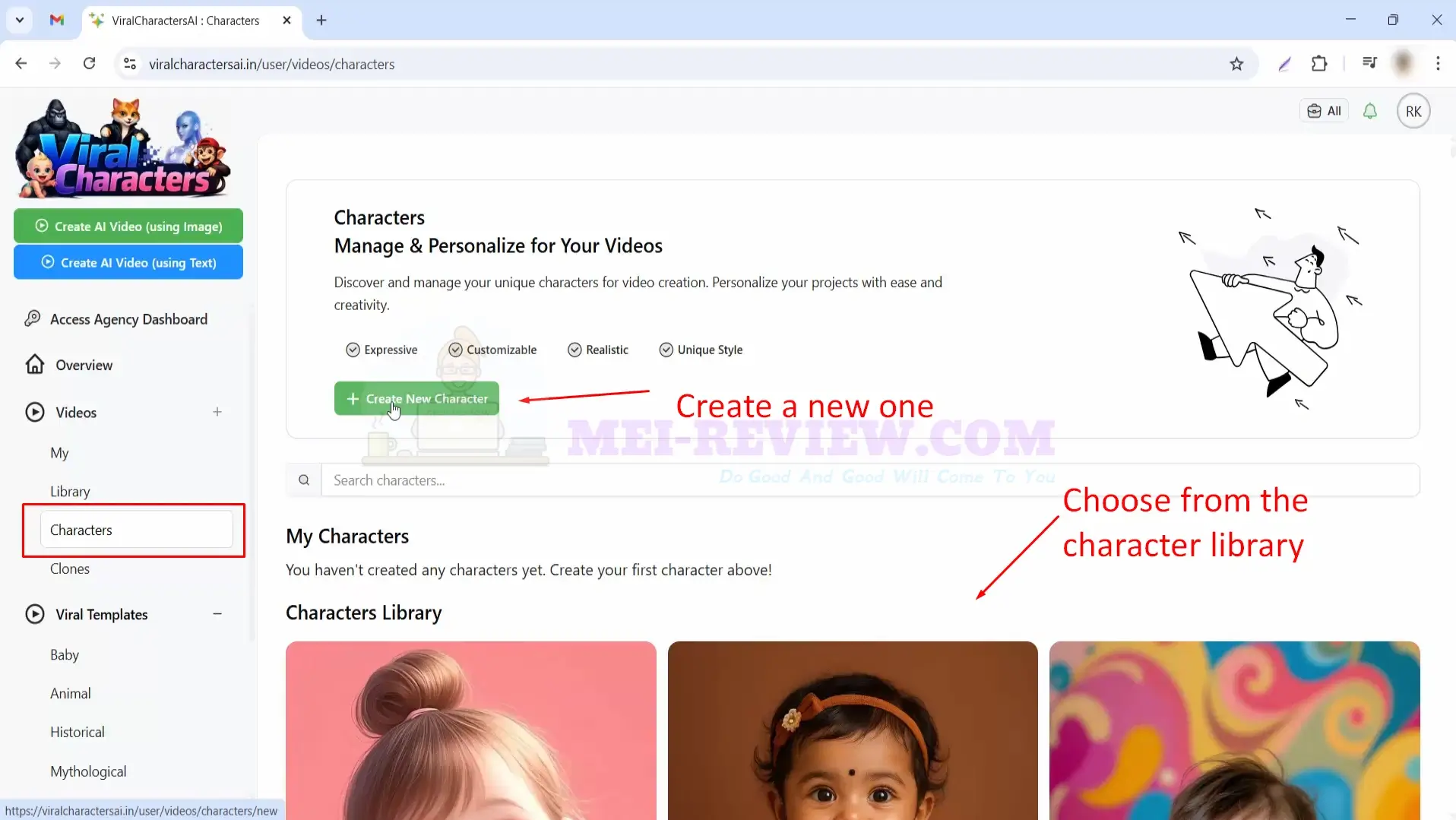Click the Access Agency Dashboard key icon
Viewport: 1456px width, 820px height.
click(33, 318)
